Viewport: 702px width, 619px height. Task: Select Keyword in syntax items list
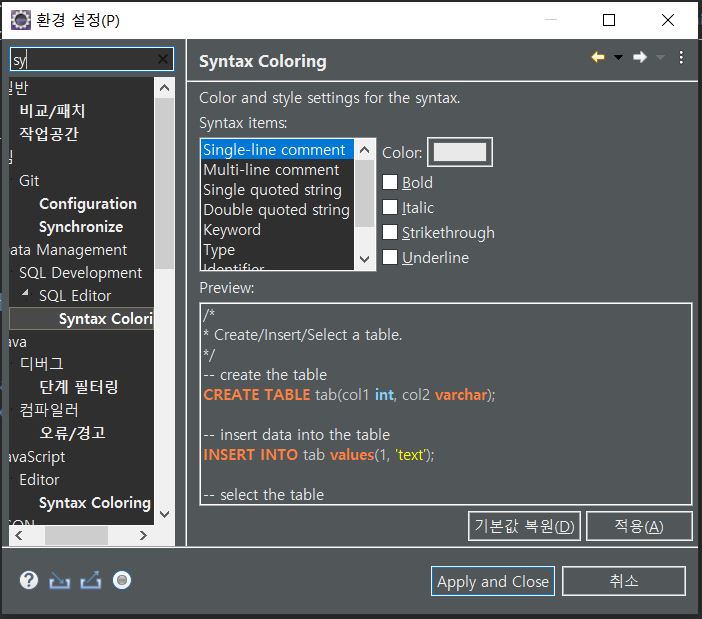[x=232, y=230]
